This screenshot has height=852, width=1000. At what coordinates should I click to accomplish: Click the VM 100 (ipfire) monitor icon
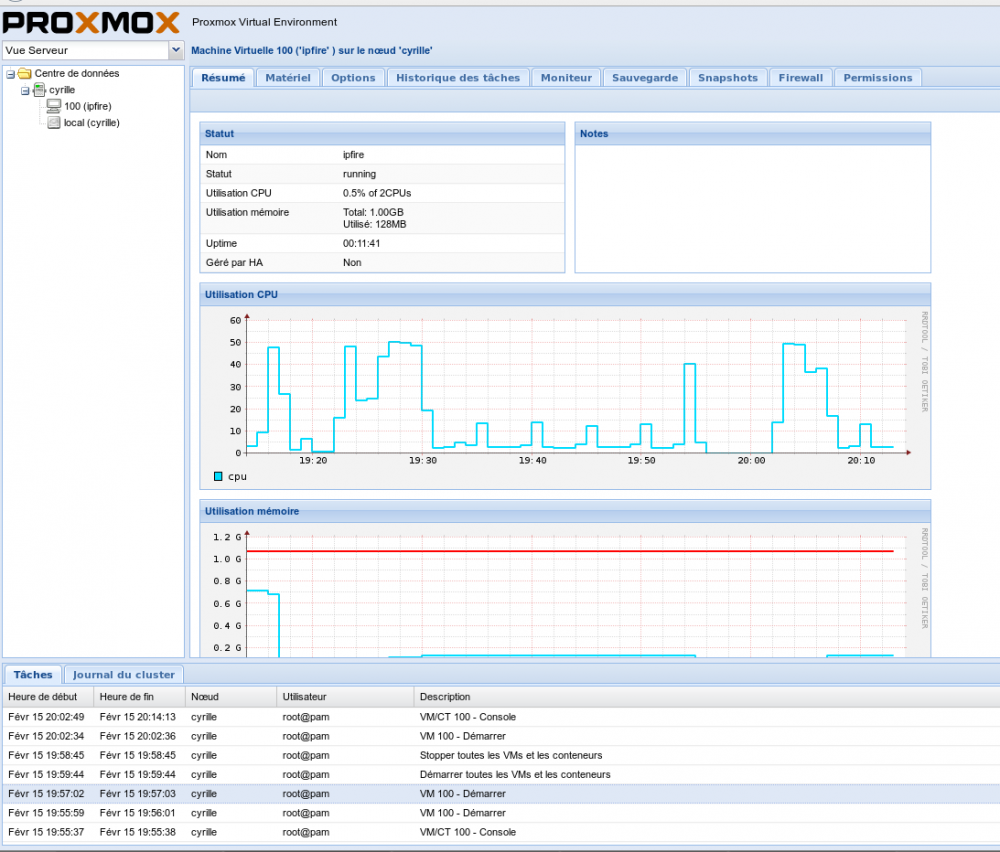[55, 106]
